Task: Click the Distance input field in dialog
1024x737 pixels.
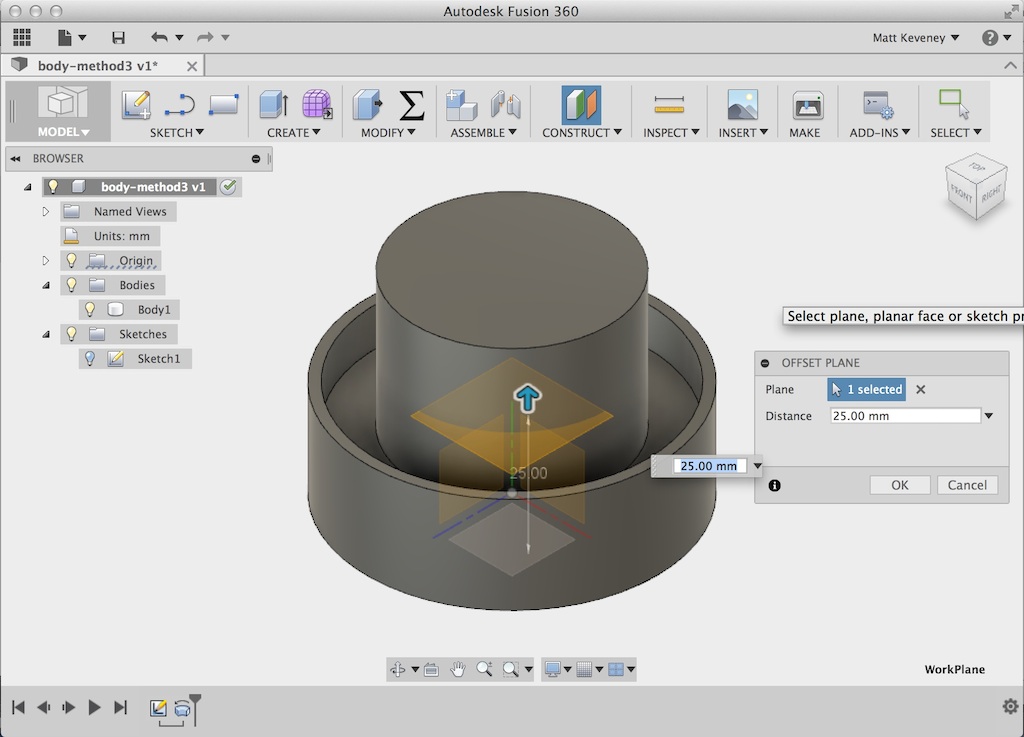Action: point(904,416)
